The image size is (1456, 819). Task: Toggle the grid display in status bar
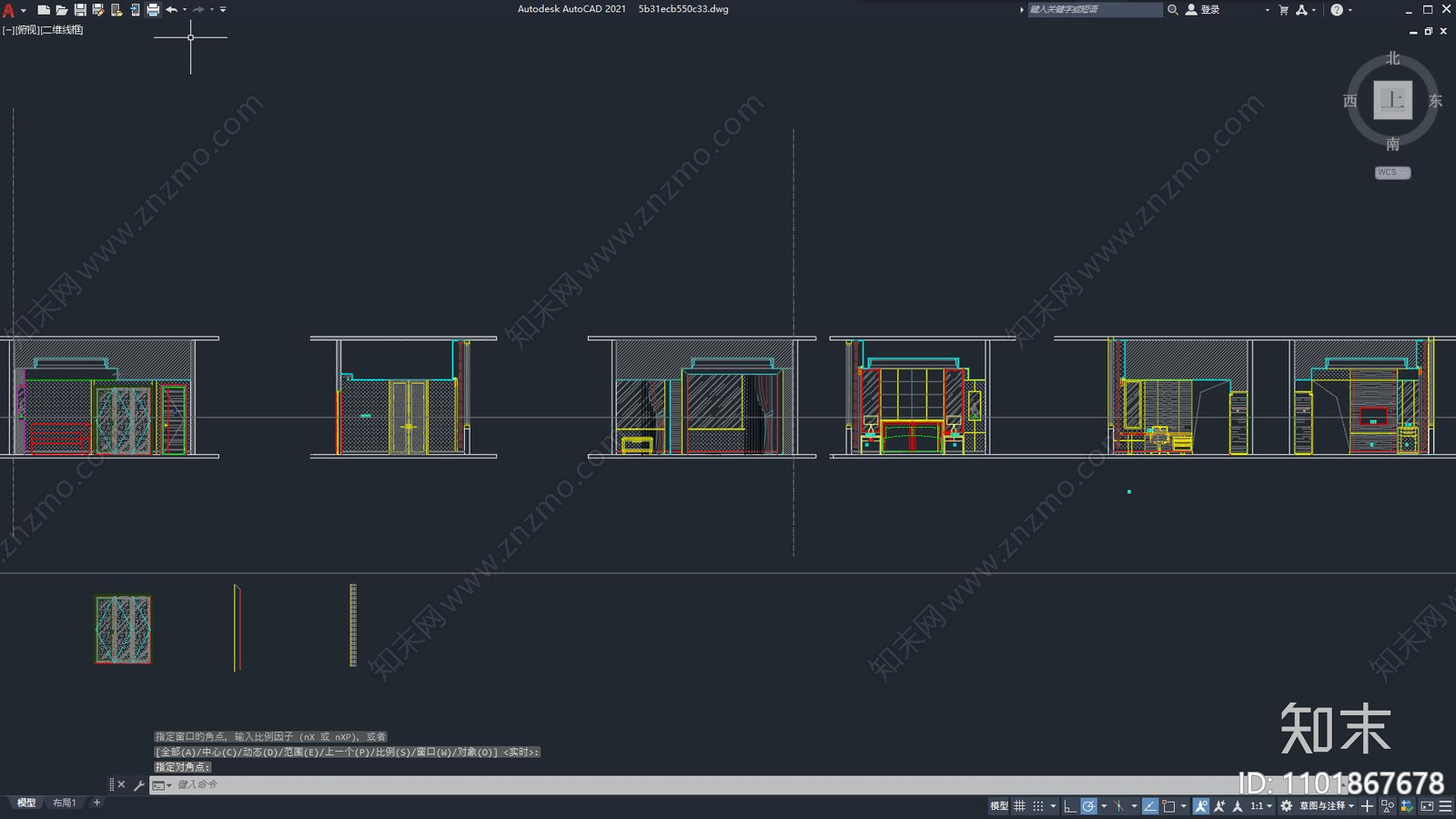(1019, 806)
